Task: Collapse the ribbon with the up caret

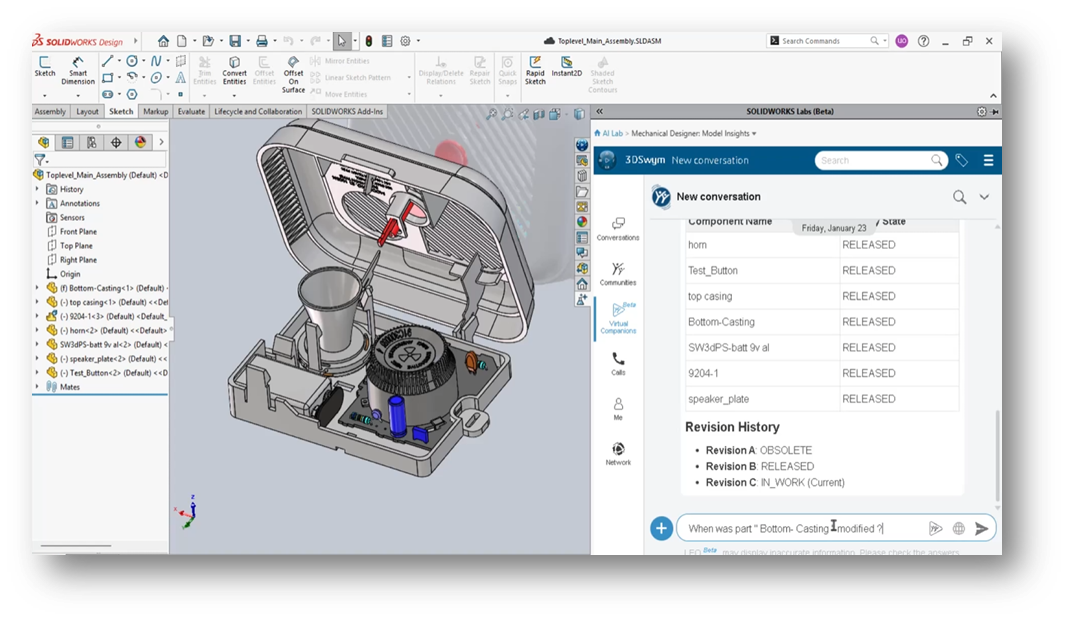Action: 993,96
